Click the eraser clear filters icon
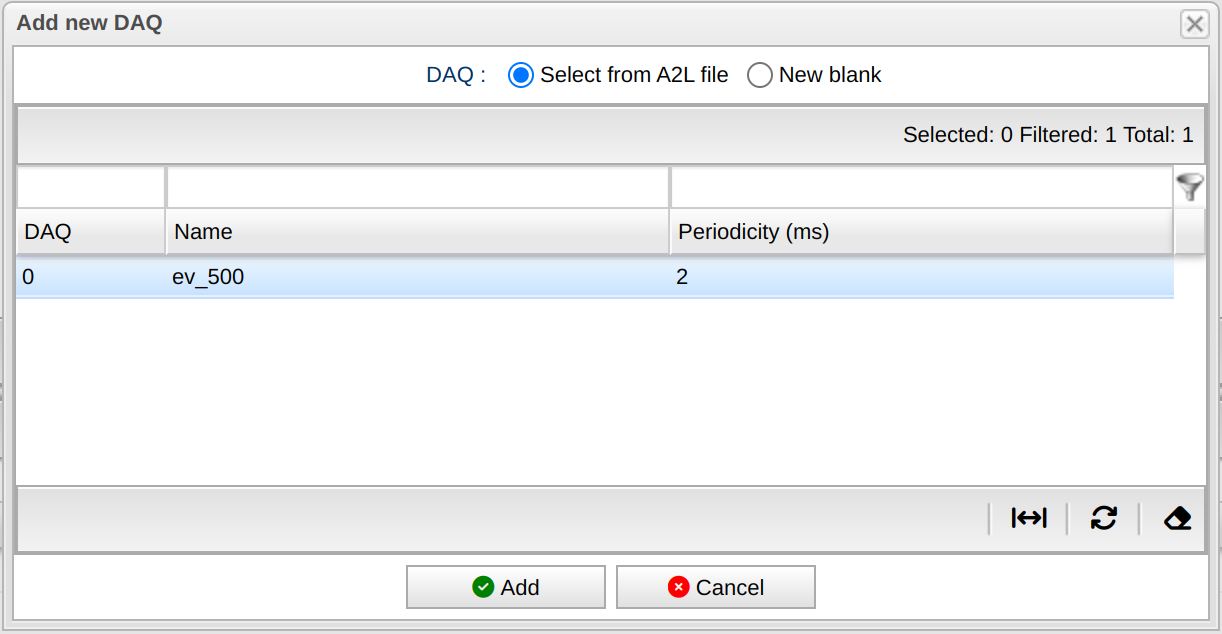Image resolution: width=1222 pixels, height=634 pixels. pos(1177,518)
